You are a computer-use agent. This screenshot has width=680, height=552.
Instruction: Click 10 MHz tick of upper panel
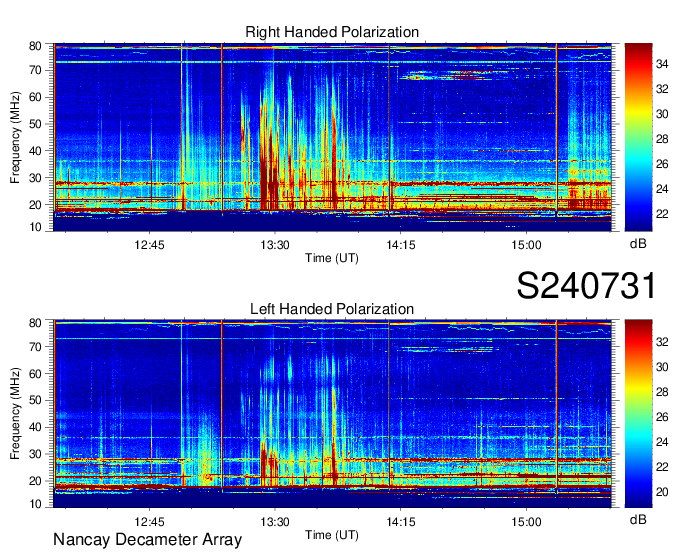pos(35,227)
